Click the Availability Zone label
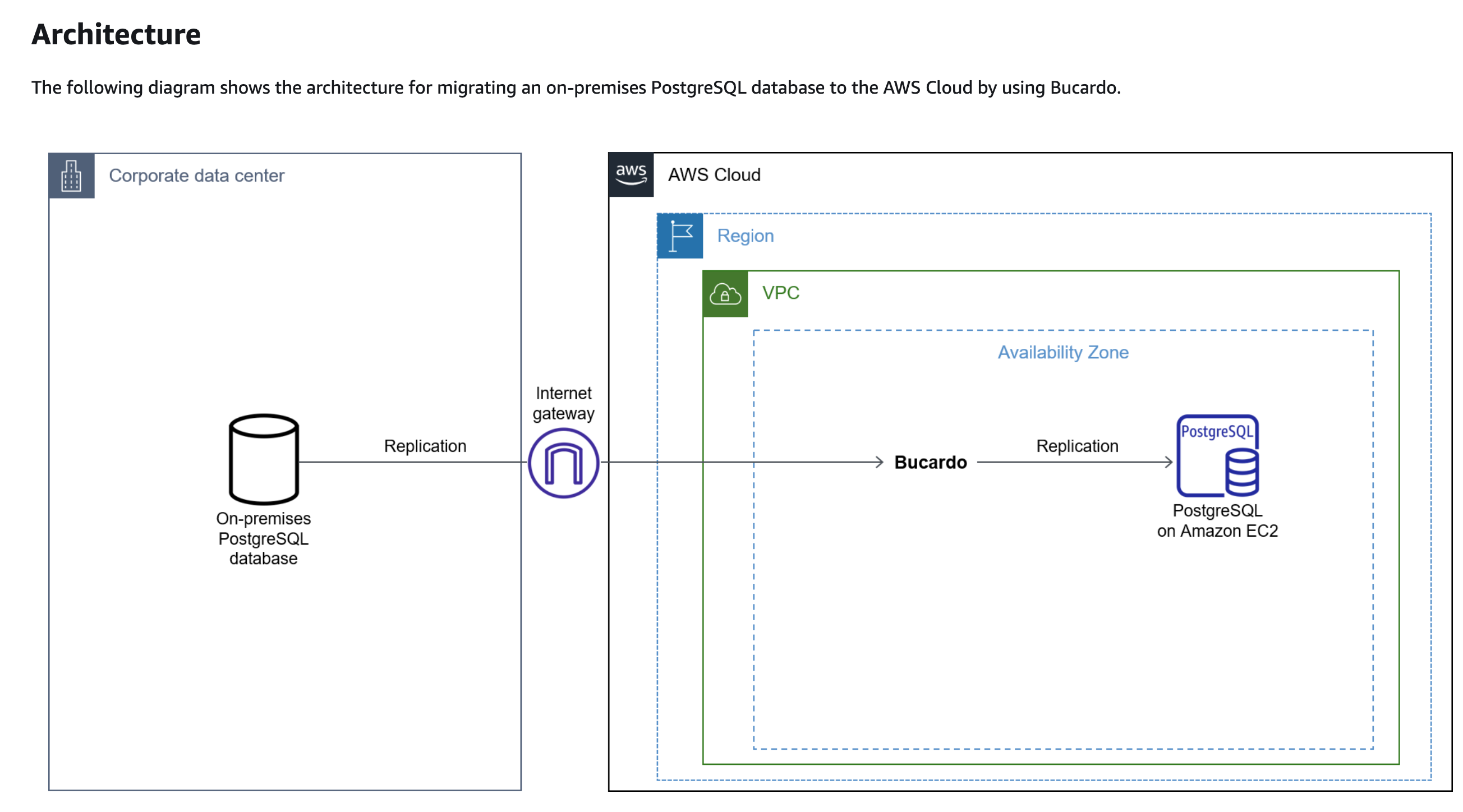1463x812 pixels. tap(1062, 352)
